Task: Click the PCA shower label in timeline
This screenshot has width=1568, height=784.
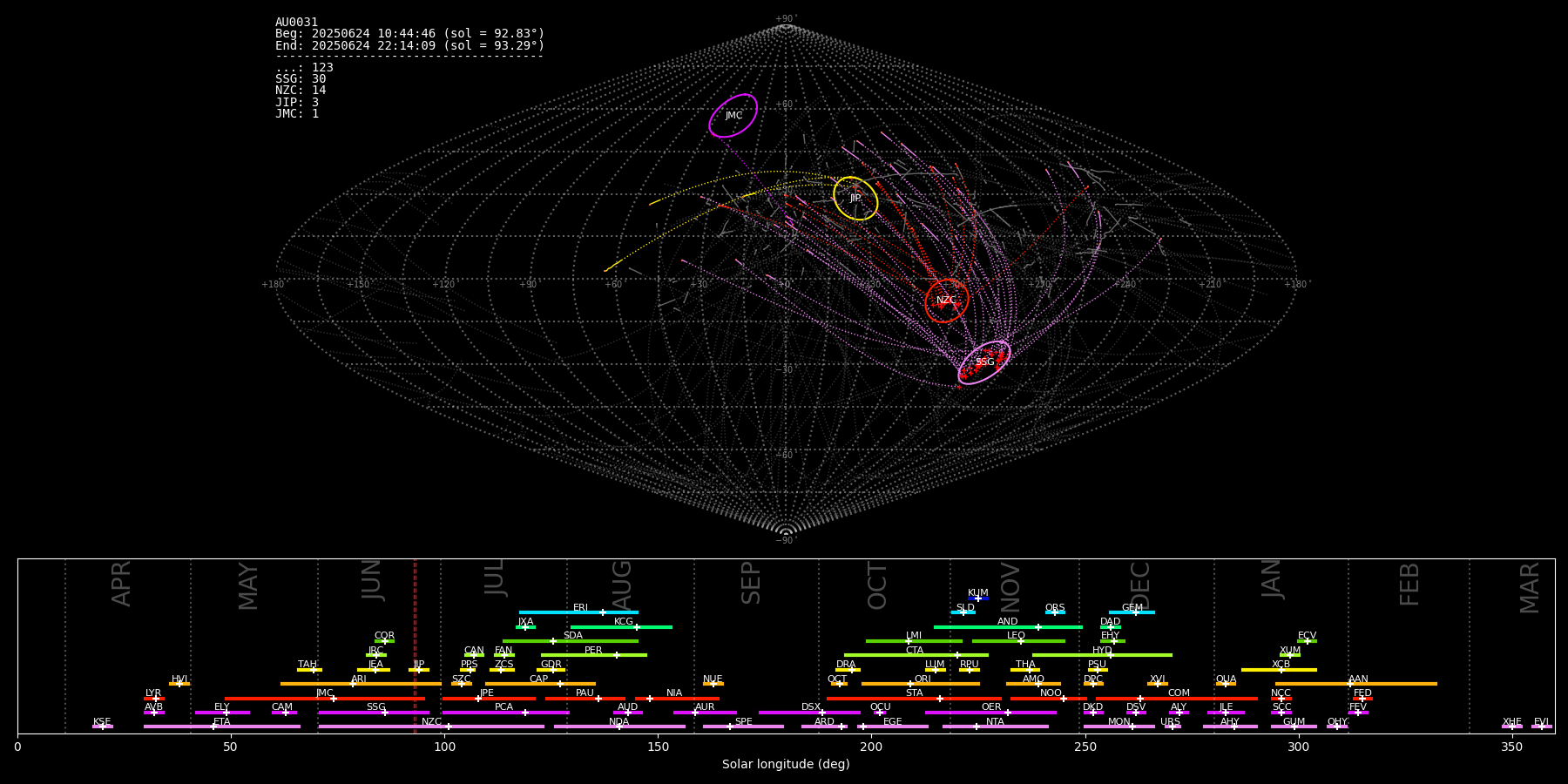Action: coord(504,707)
